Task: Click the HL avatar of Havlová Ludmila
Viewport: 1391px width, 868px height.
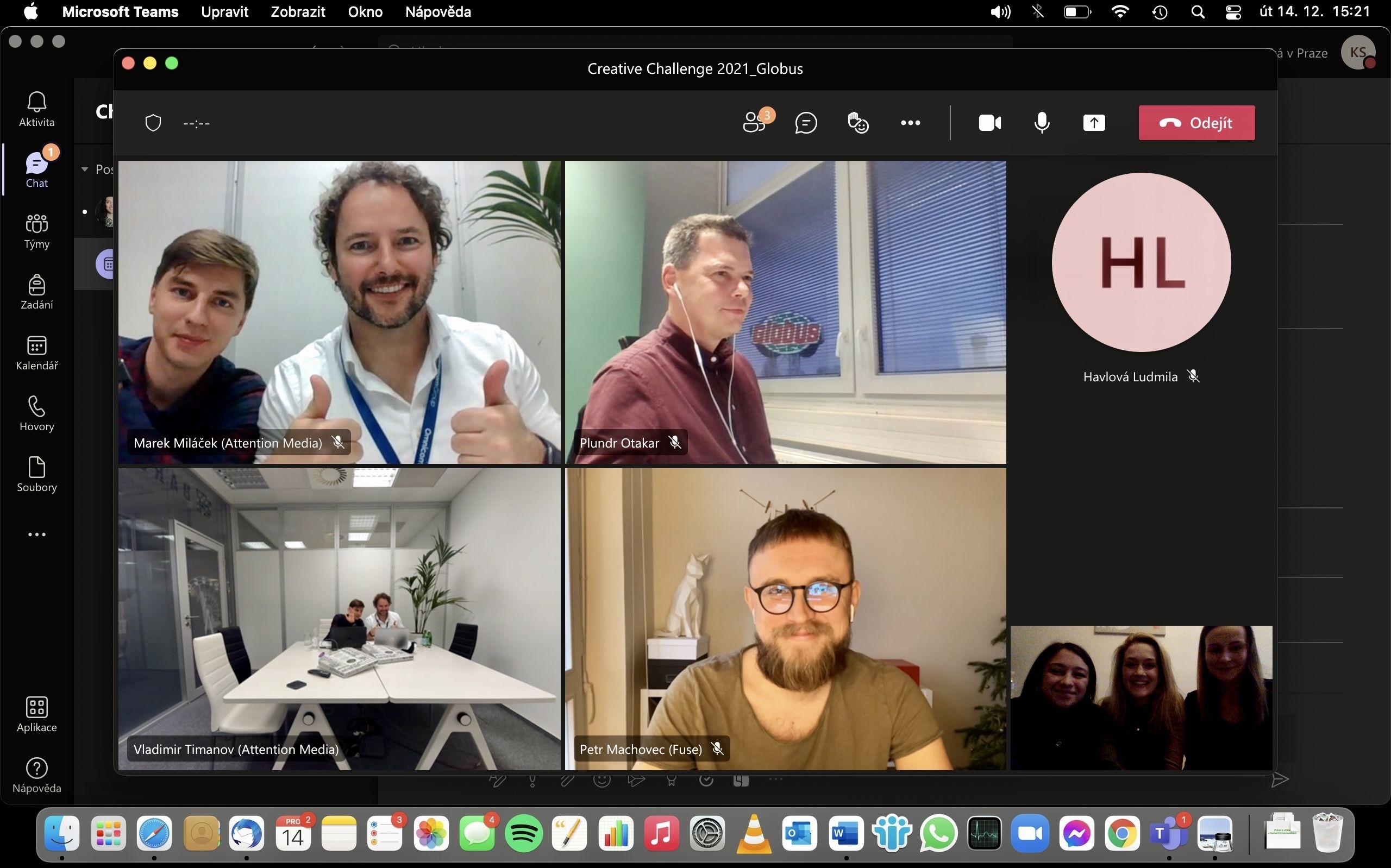Action: point(1141,262)
